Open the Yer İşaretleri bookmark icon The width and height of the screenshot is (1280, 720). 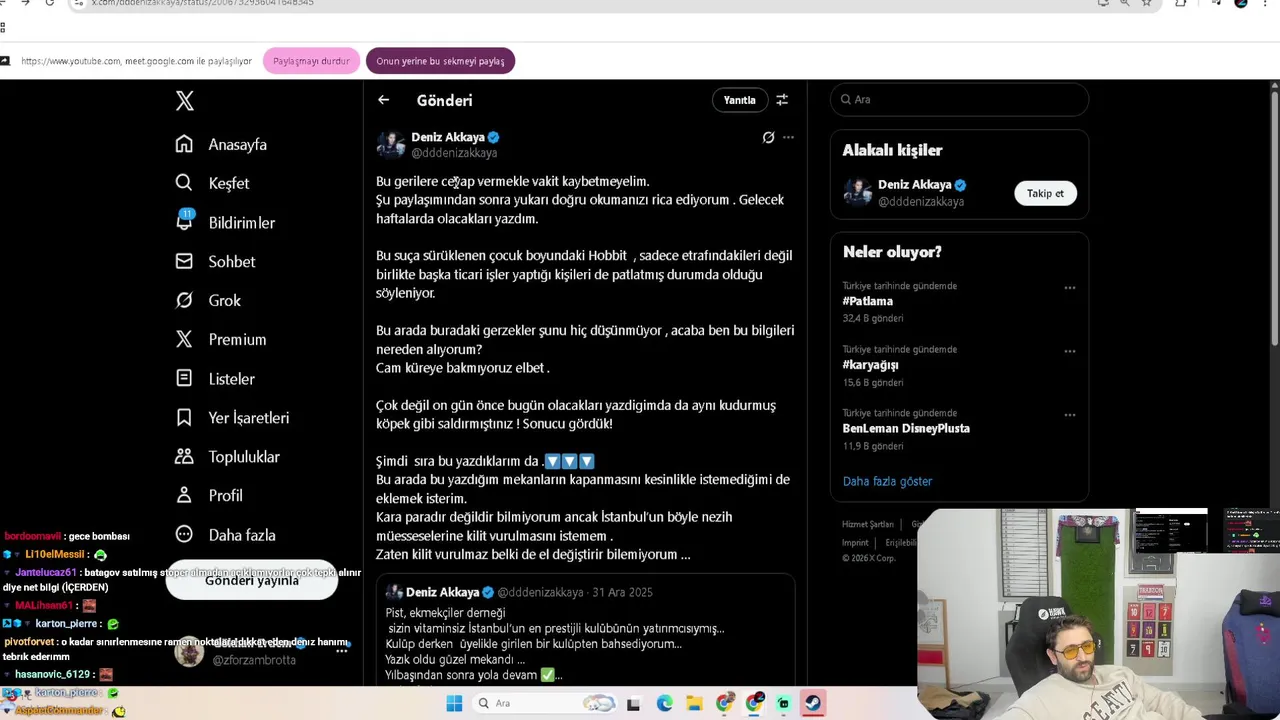184,417
